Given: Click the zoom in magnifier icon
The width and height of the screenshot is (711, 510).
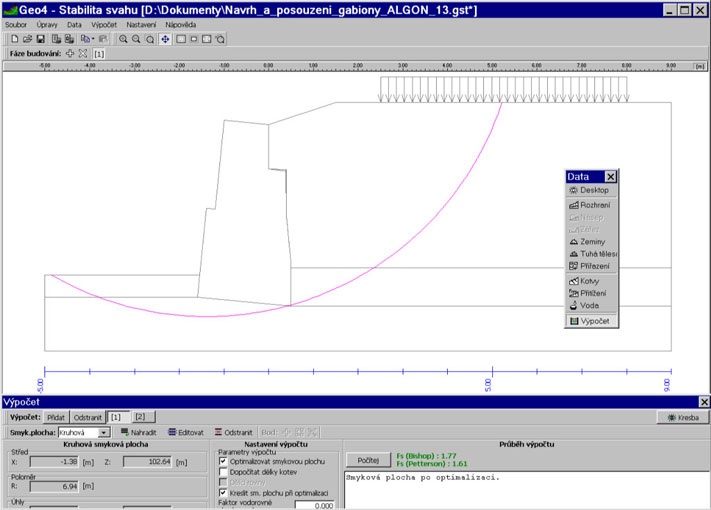Looking at the screenshot, I should click(x=123, y=39).
